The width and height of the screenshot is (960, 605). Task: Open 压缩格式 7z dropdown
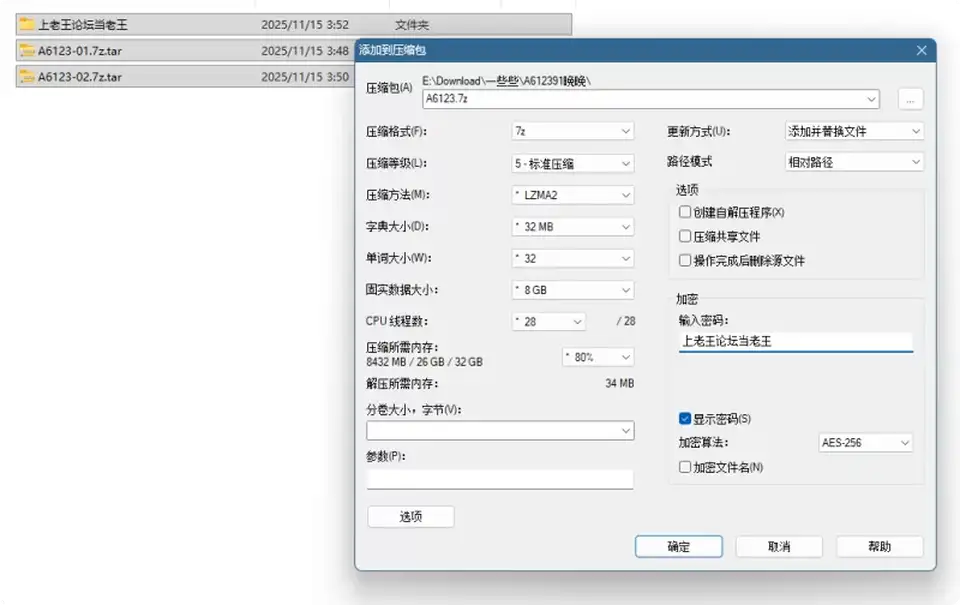[572, 131]
